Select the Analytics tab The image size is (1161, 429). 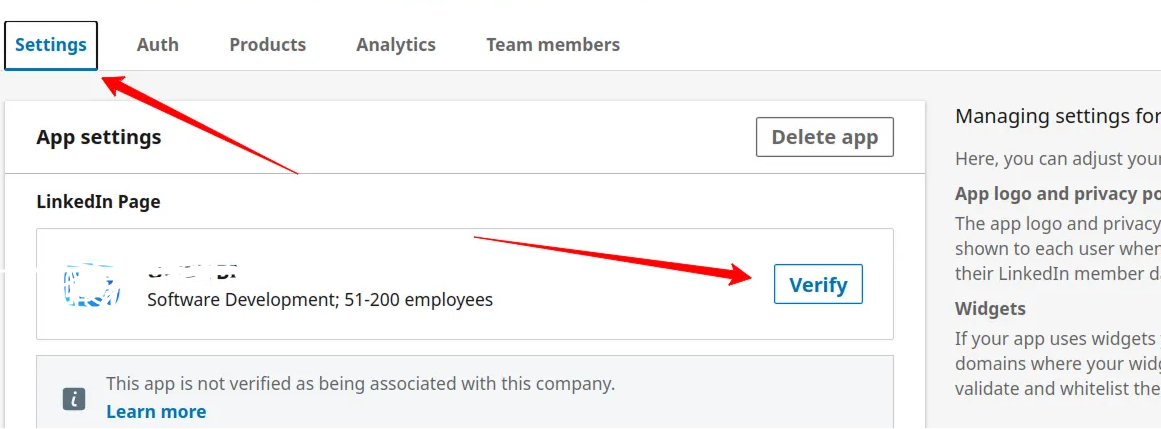coord(396,45)
